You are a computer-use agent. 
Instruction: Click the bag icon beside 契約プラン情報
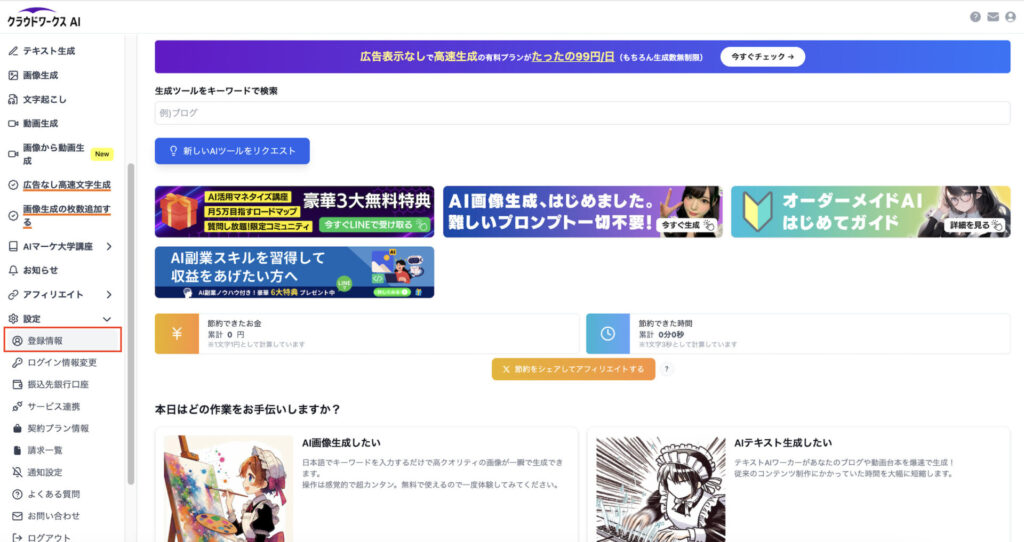click(18, 428)
